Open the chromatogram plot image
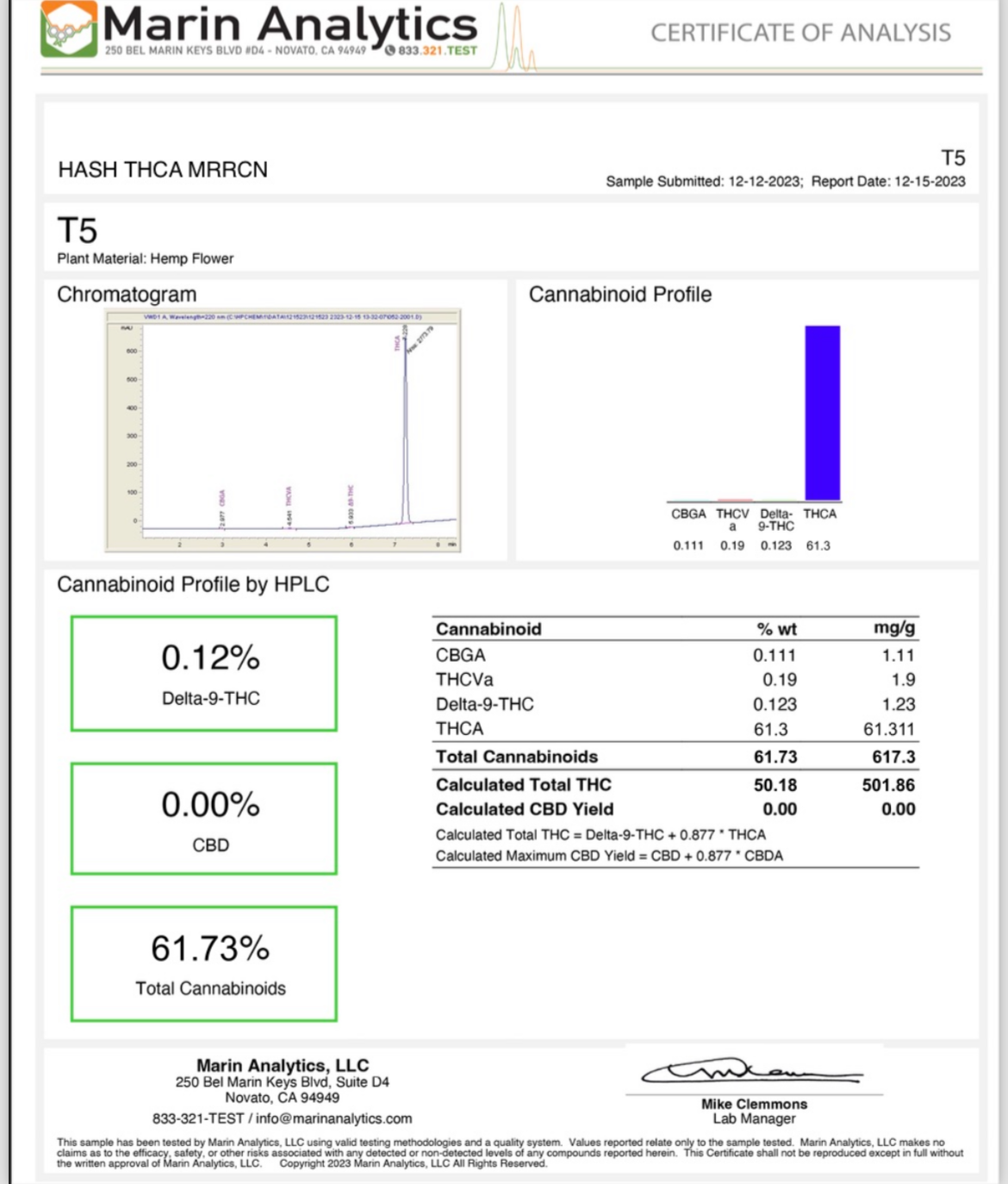This screenshot has width=1008, height=1184. pos(283,429)
